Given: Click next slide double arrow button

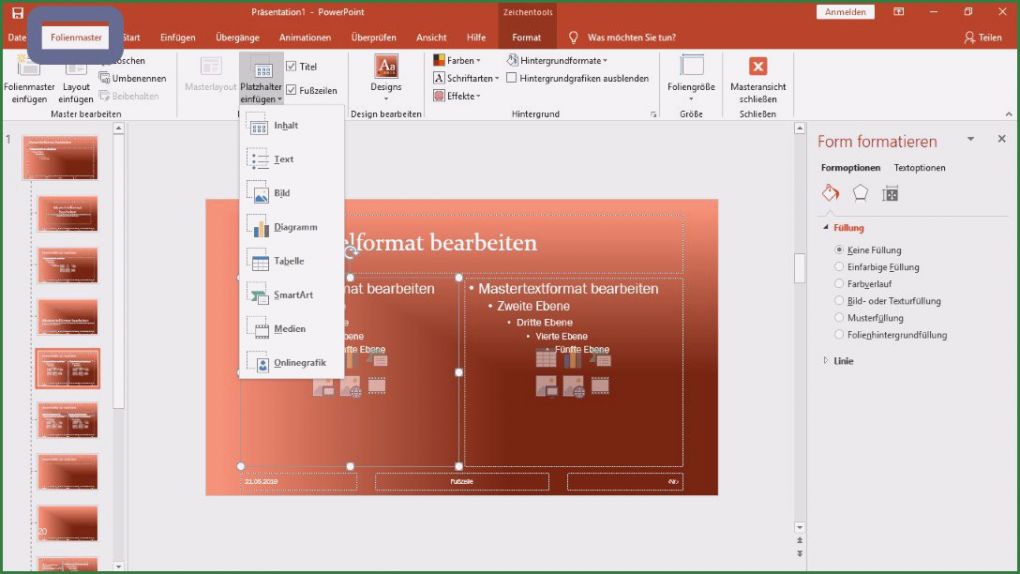Looking at the screenshot, I should pos(799,553).
